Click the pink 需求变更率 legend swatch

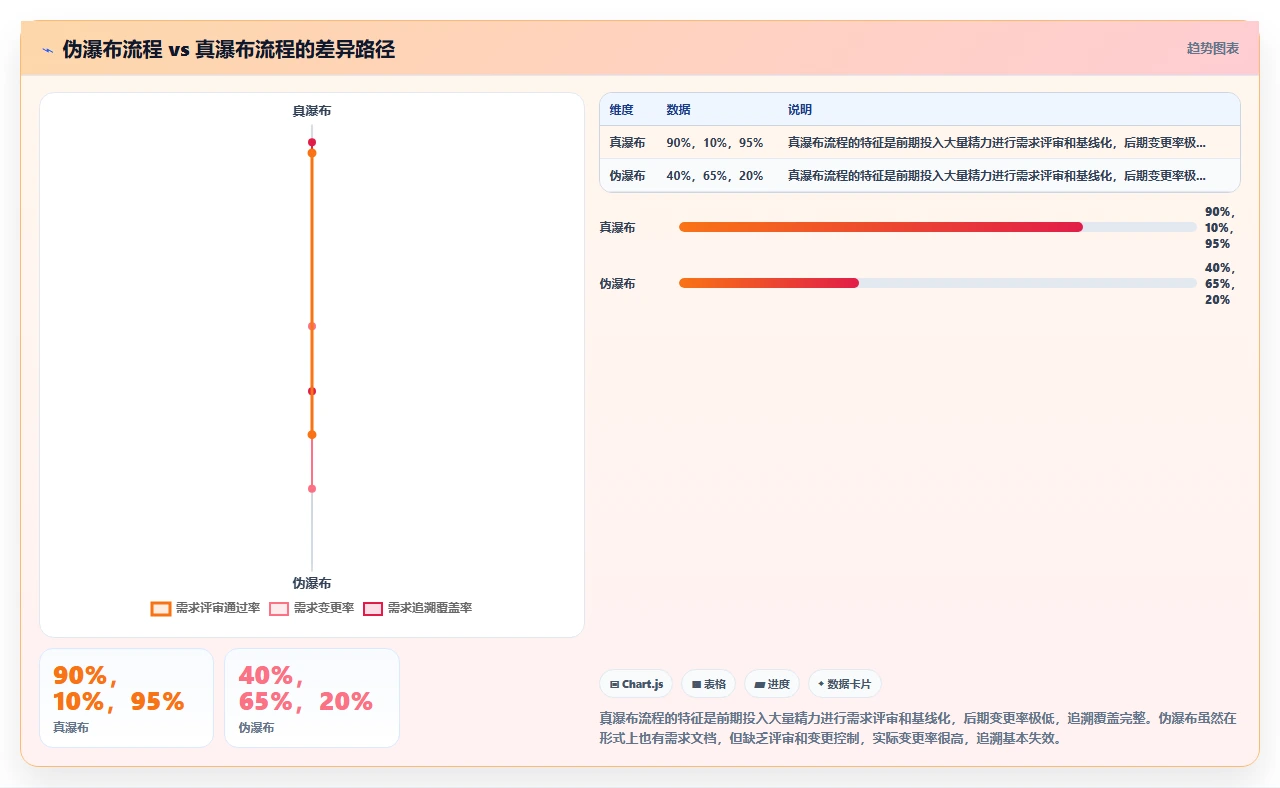coord(279,608)
